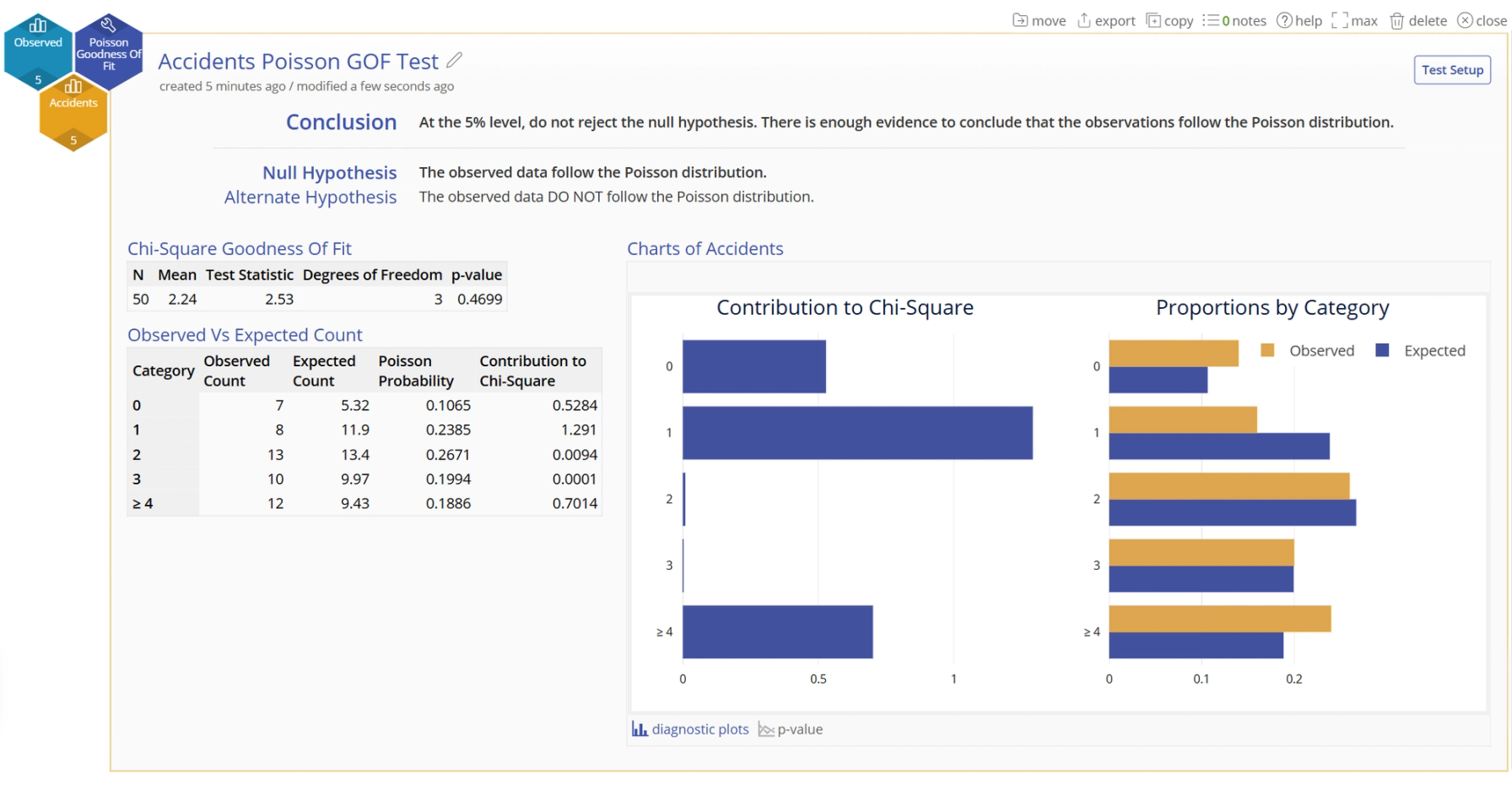Screen dimensions: 1512x790
Task: Delete this analysis
Action: pyautogui.click(x=1418, y=20)
